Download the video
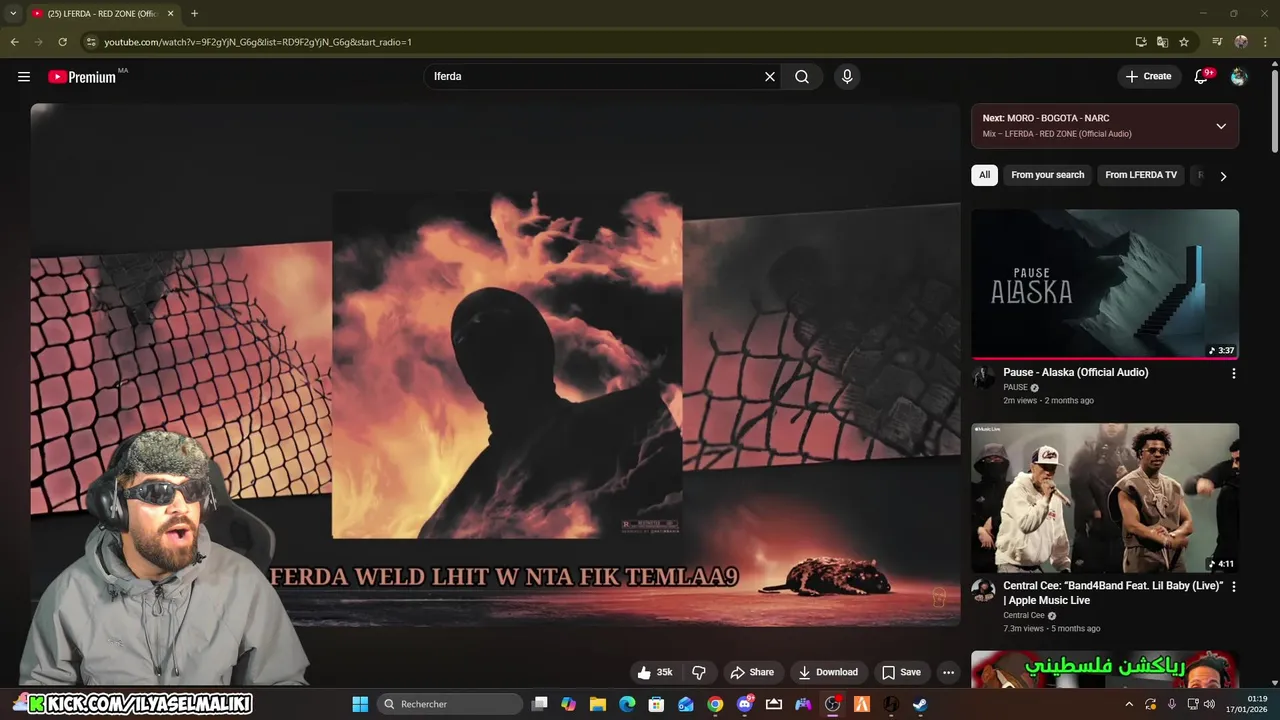The height and width of the screenshot is (720, 1280). (827, 672)
